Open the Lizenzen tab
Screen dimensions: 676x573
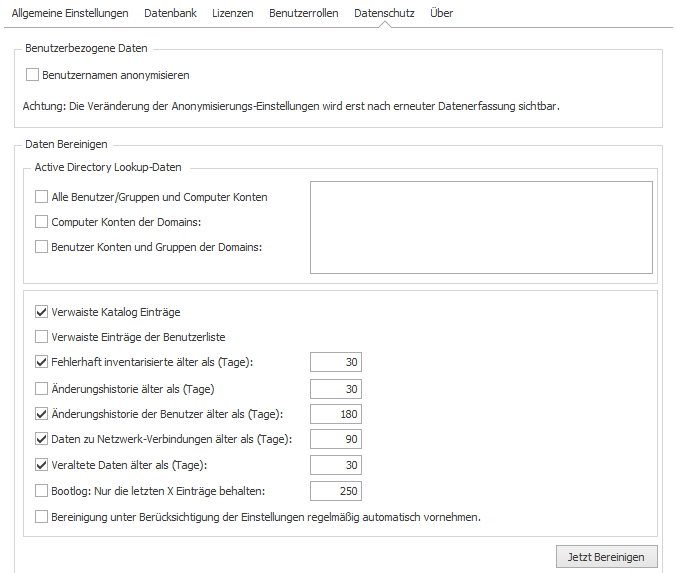(233, 13)
